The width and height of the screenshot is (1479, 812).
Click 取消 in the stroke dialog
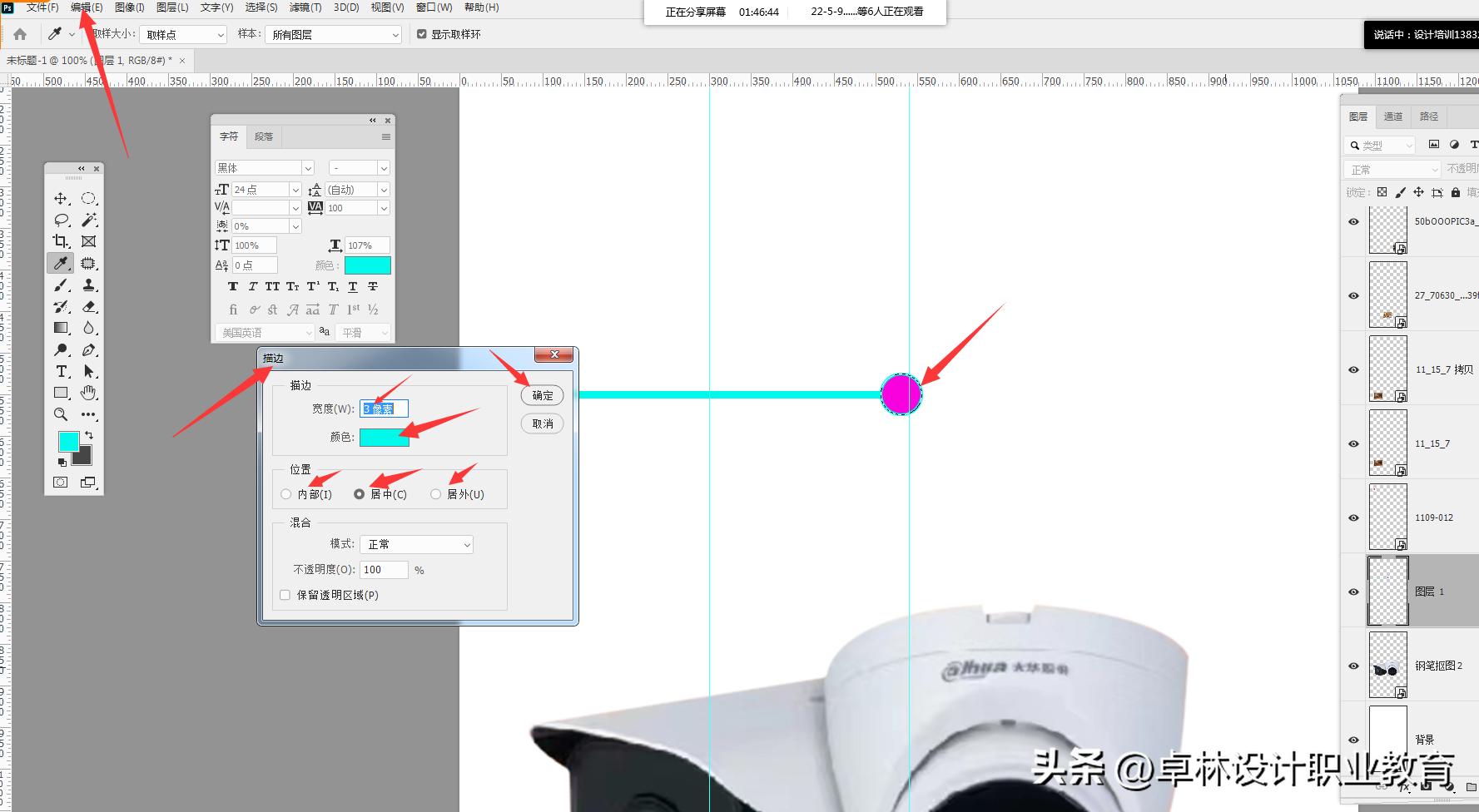tap(543, 423)
